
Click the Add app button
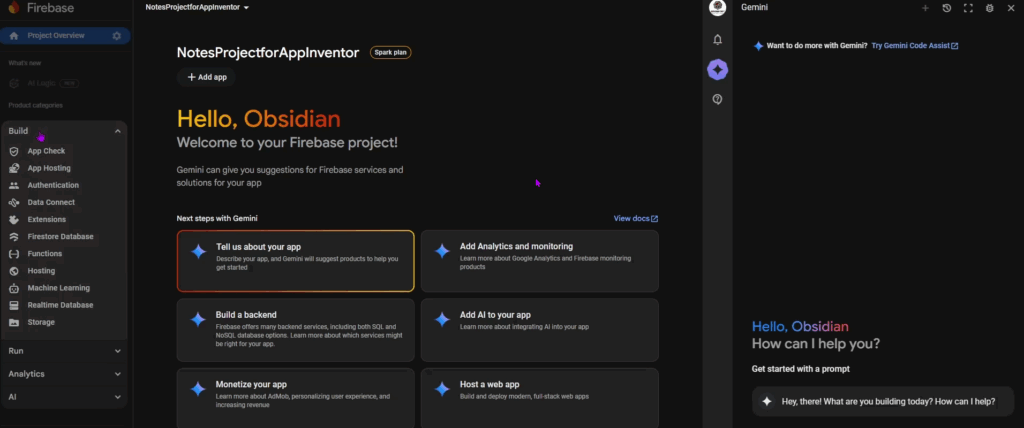206,77
